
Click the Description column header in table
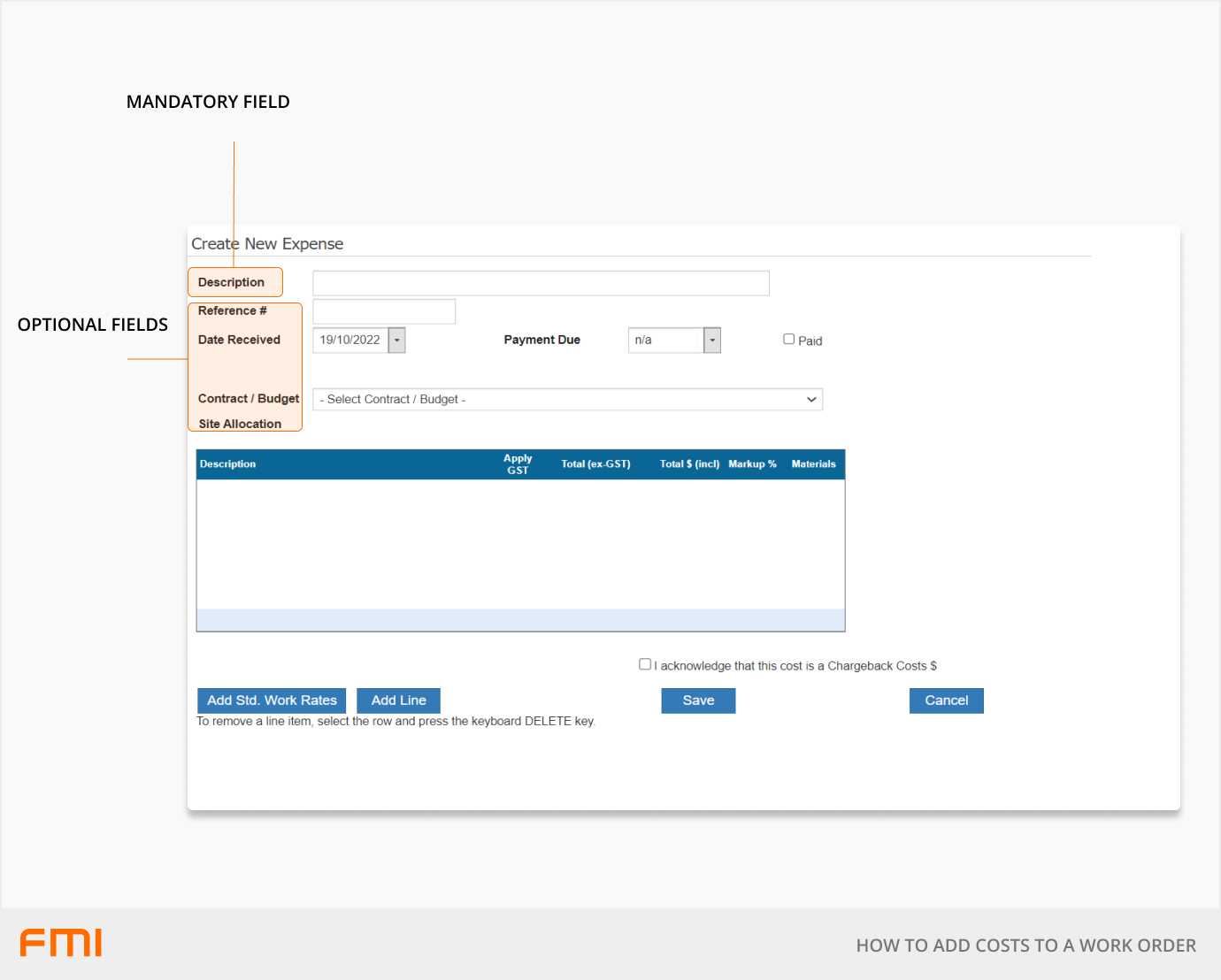click(227, 464)
